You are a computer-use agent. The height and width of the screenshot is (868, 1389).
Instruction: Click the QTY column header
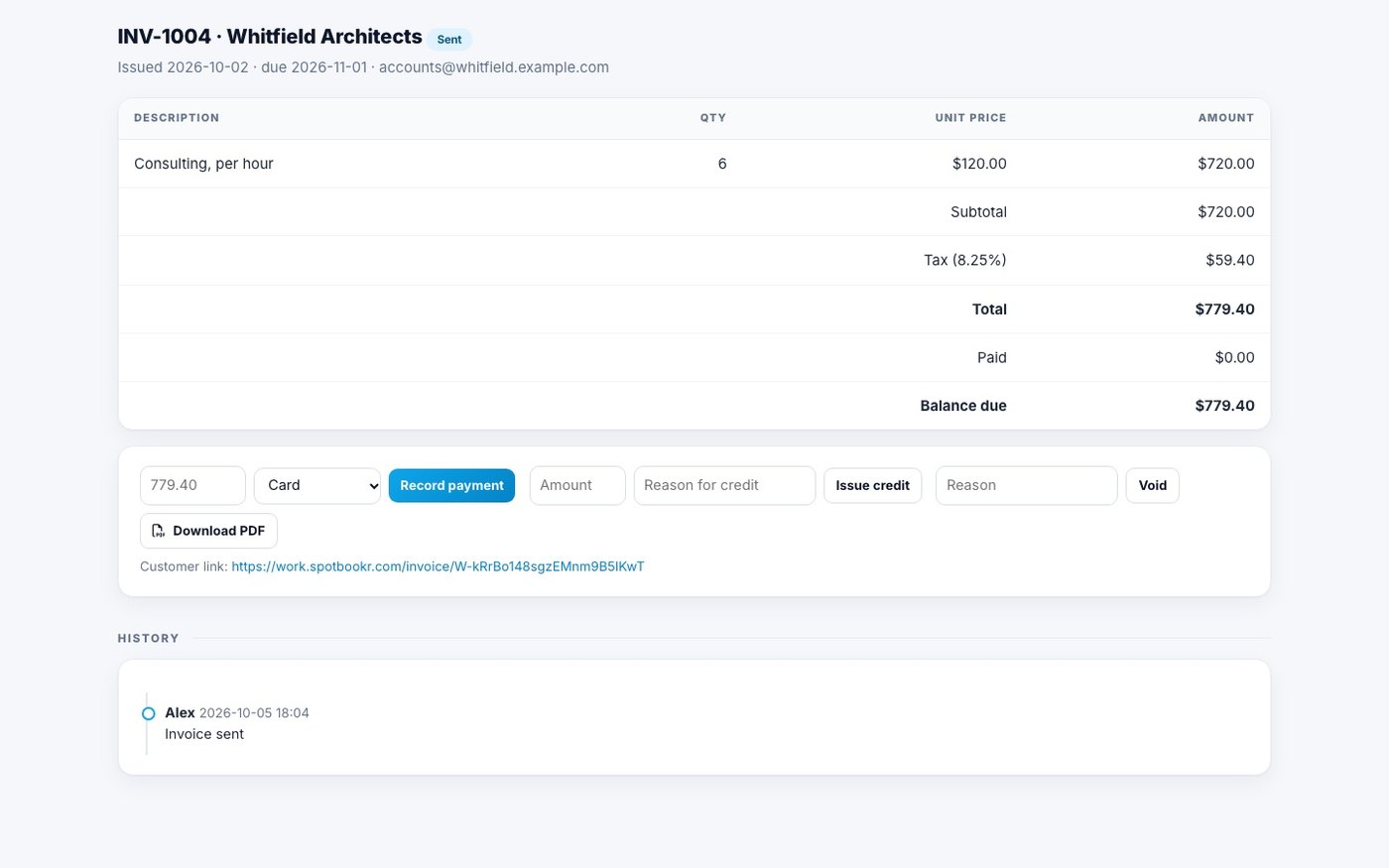(x=713, y=118)
